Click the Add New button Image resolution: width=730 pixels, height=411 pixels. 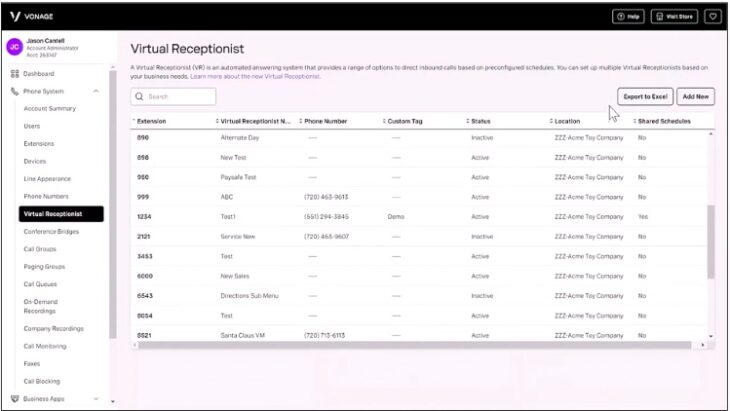tap(695, 97)
